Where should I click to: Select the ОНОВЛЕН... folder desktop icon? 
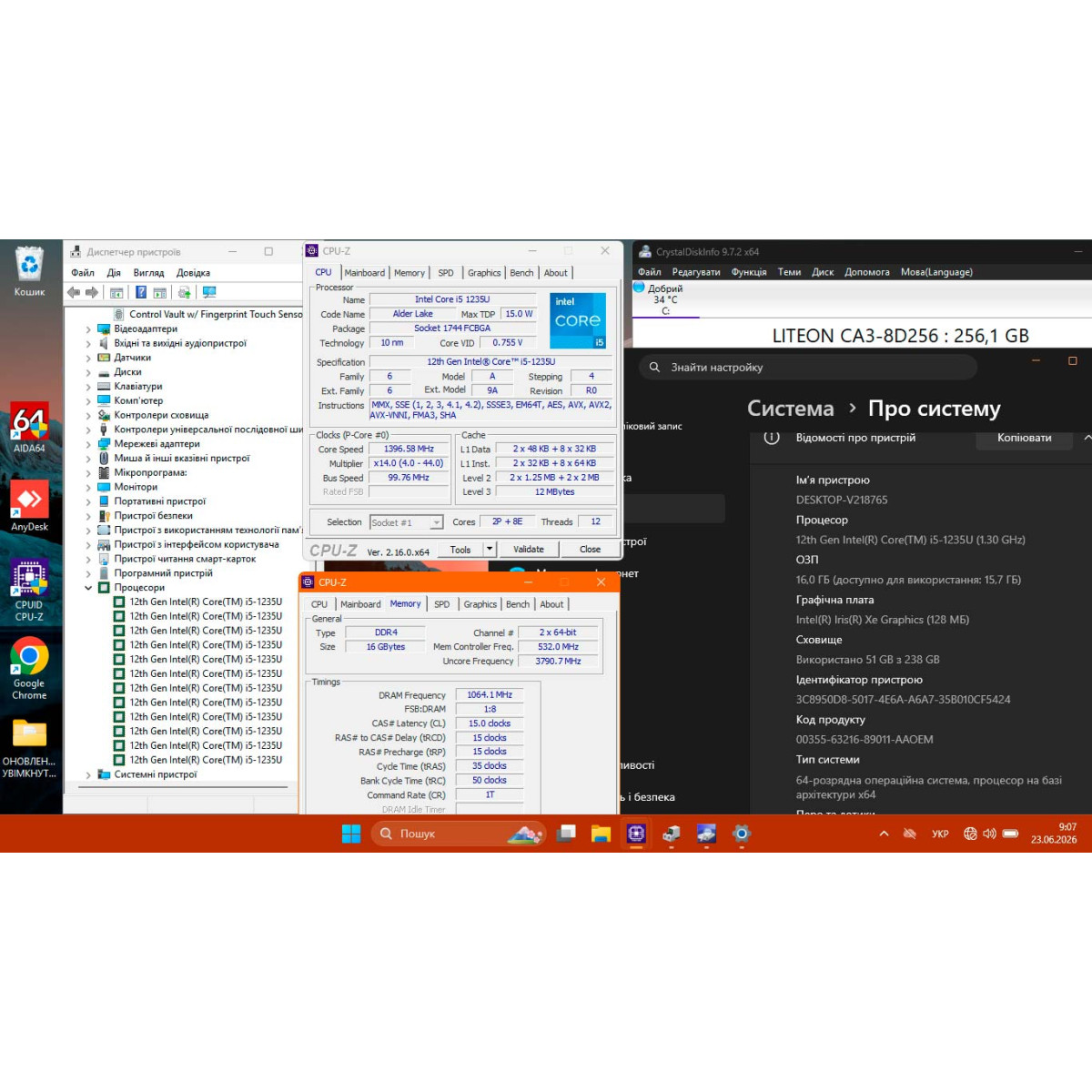[x=29, y=748]
